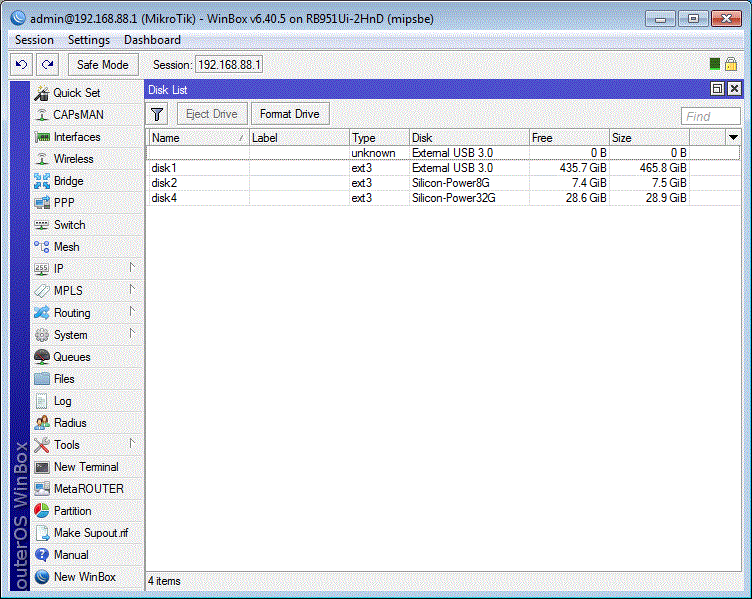Click the Tools wrench icon
The image size is (752, 599).
[x=42, y=445]
